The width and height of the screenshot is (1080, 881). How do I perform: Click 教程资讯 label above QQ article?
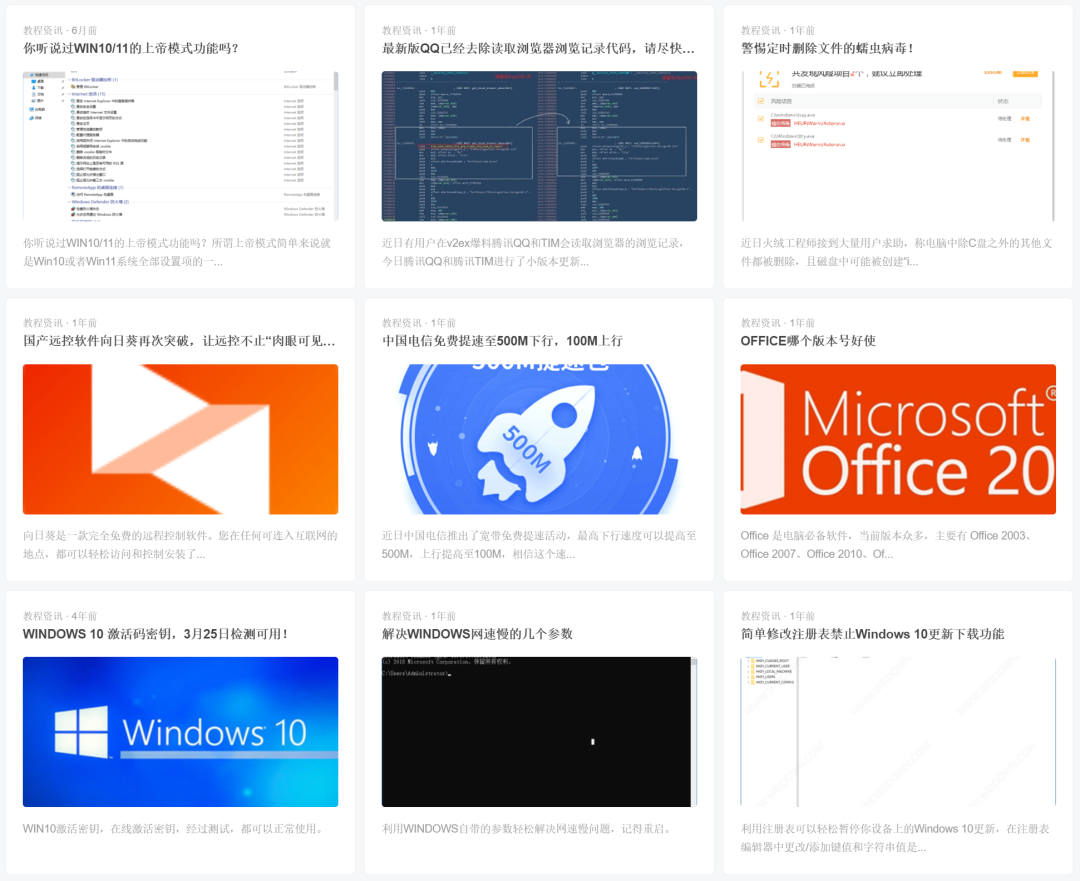coord(402,30)
